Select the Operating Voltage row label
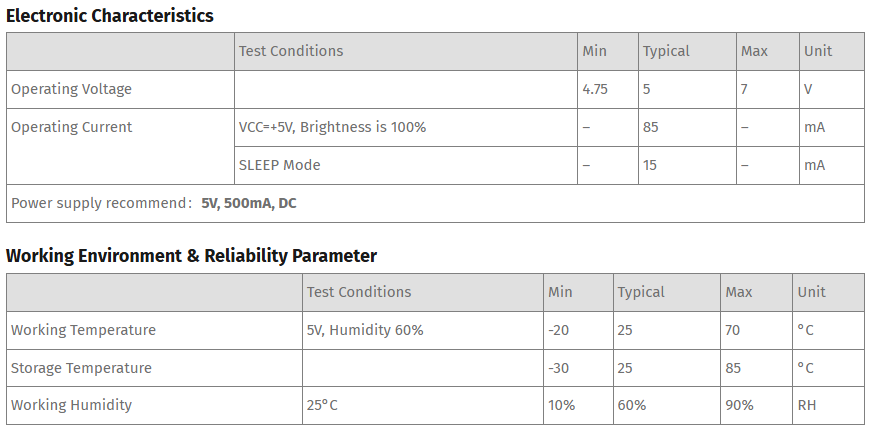 [71, 89]
